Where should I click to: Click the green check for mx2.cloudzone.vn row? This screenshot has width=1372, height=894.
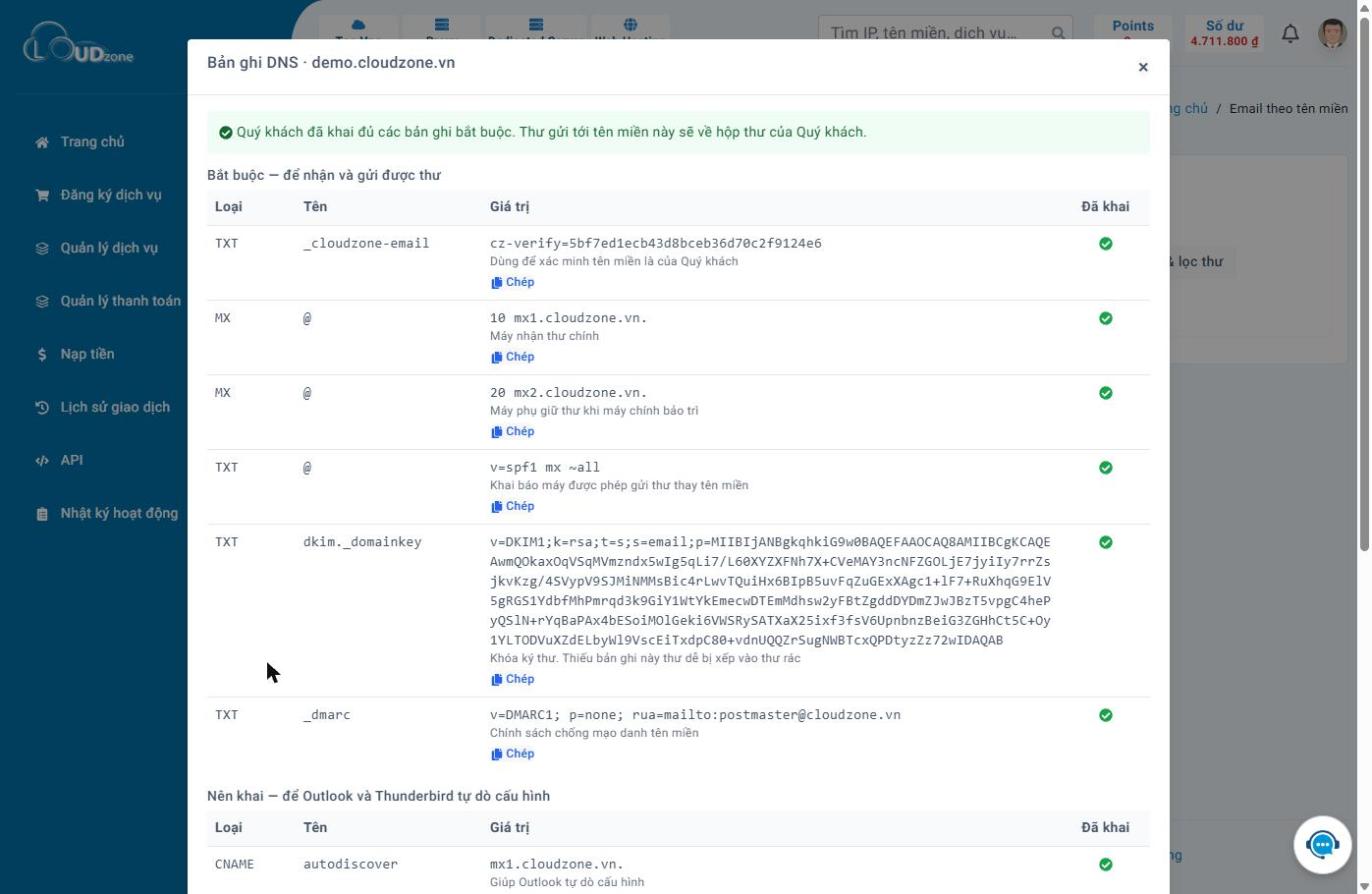tap(1105, 393)
